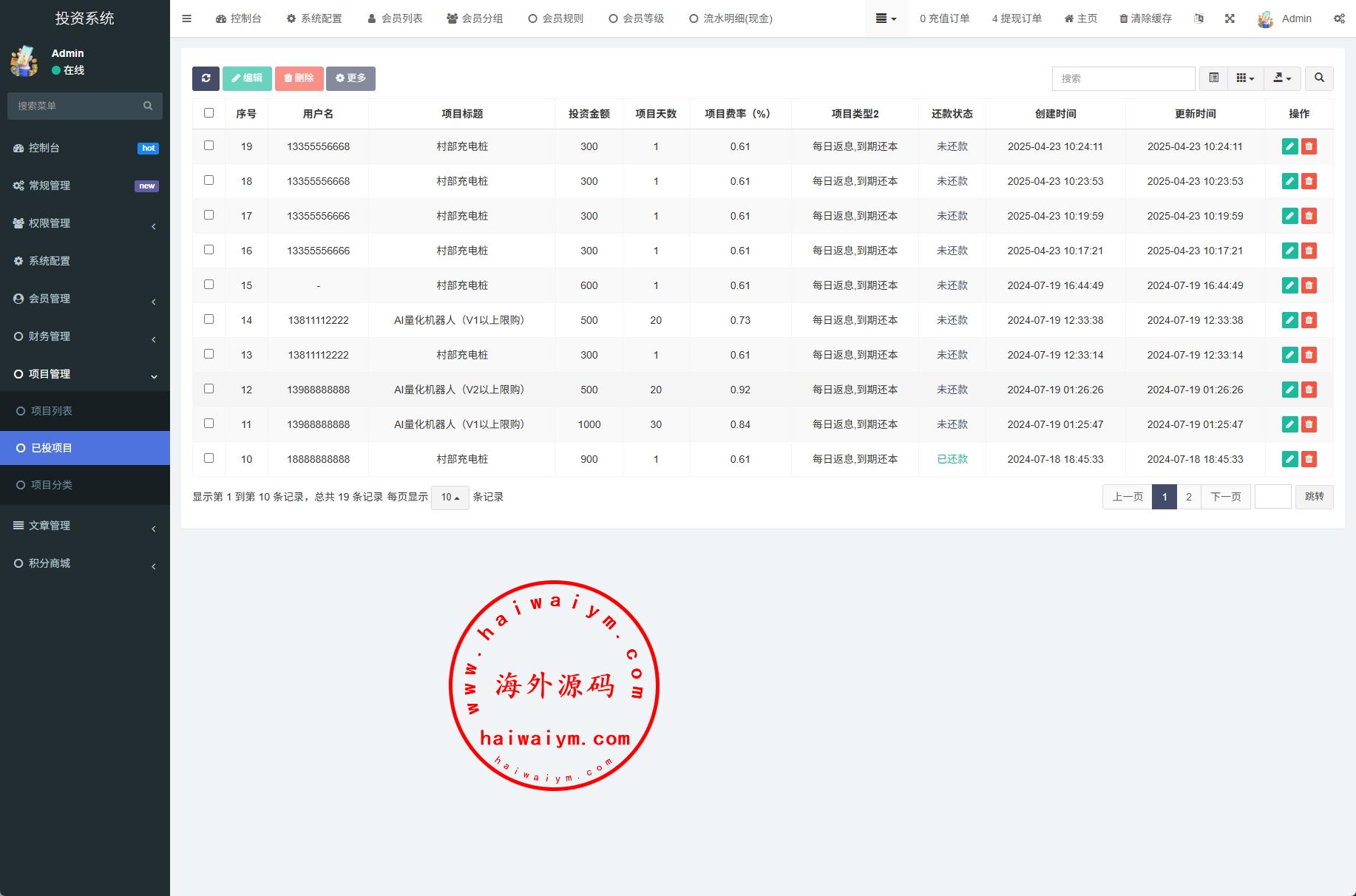The image size is (1356, 896).
Task: Tick the checkbox for record 14
Action: [x=209, y=319]
